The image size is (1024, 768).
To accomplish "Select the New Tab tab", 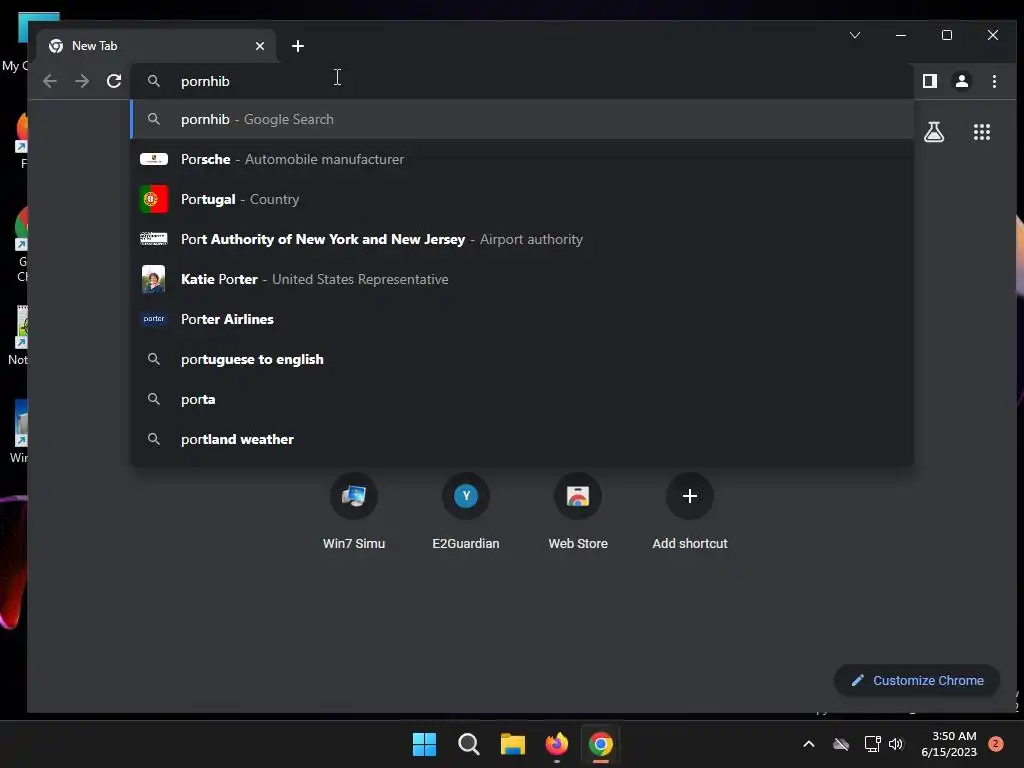I will click(x=157, y=46).
